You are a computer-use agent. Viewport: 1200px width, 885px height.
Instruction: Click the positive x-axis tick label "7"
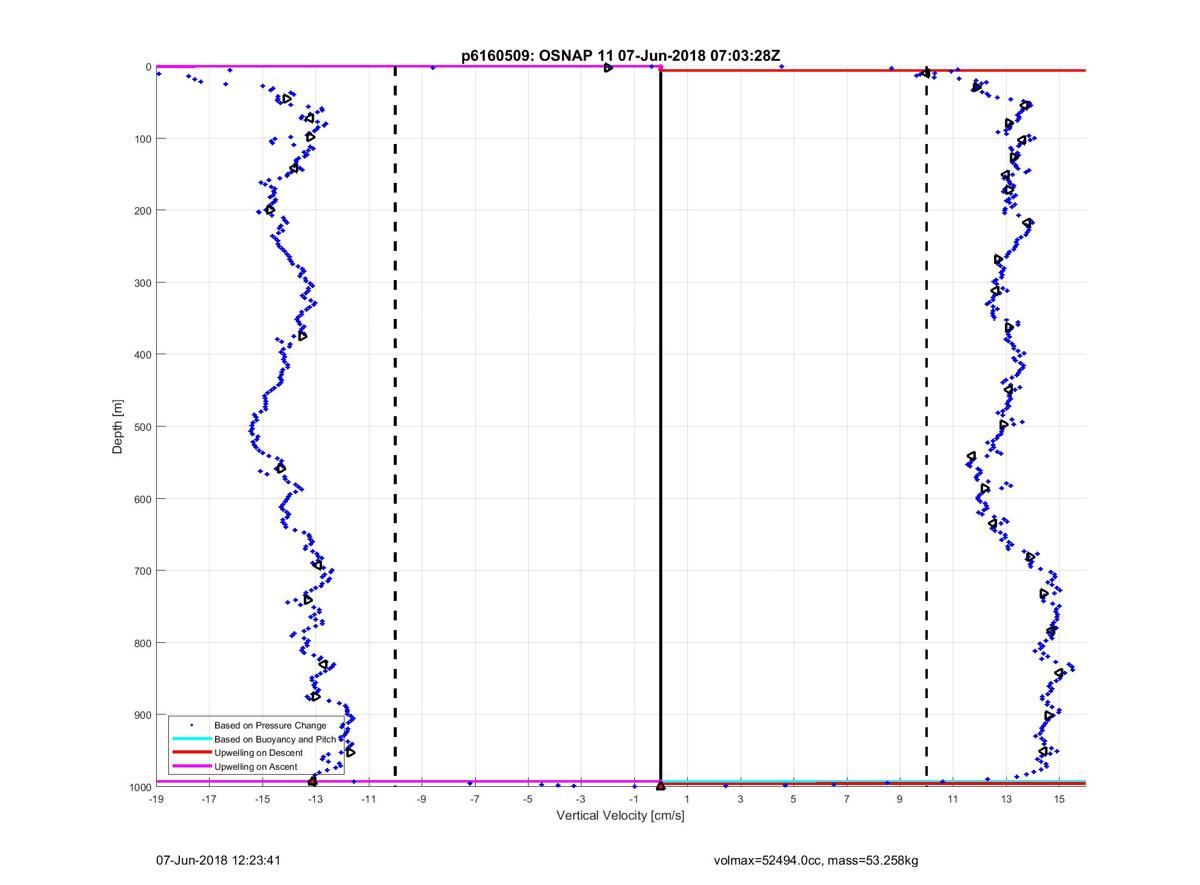pos(847,799)
